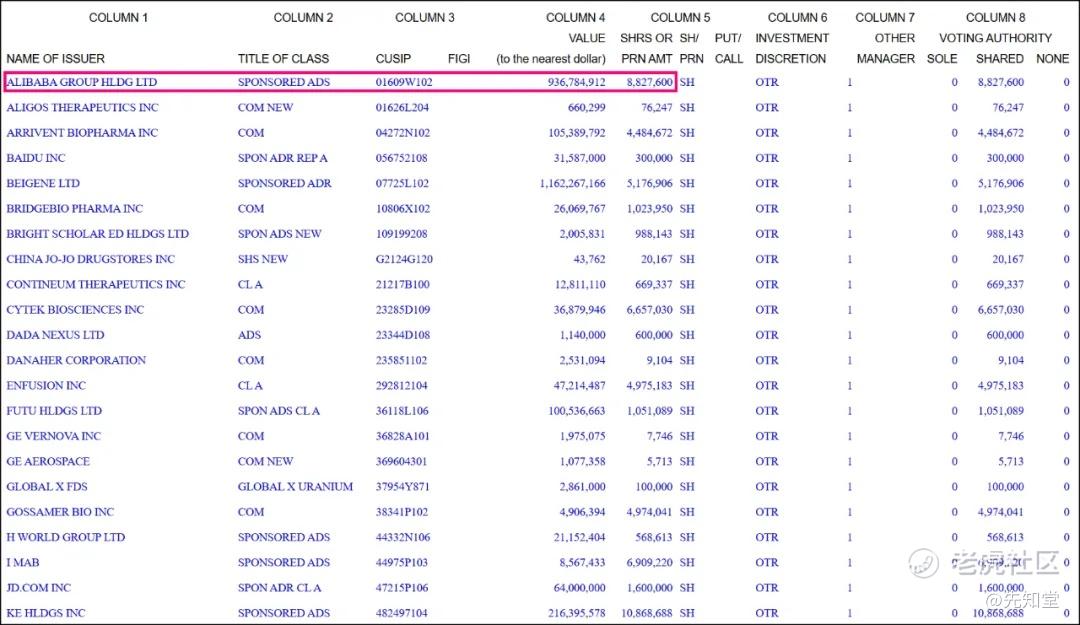Select Beigene value 1,162,267,166
The image size is (1080, 625).
click(x=572, y=183)
